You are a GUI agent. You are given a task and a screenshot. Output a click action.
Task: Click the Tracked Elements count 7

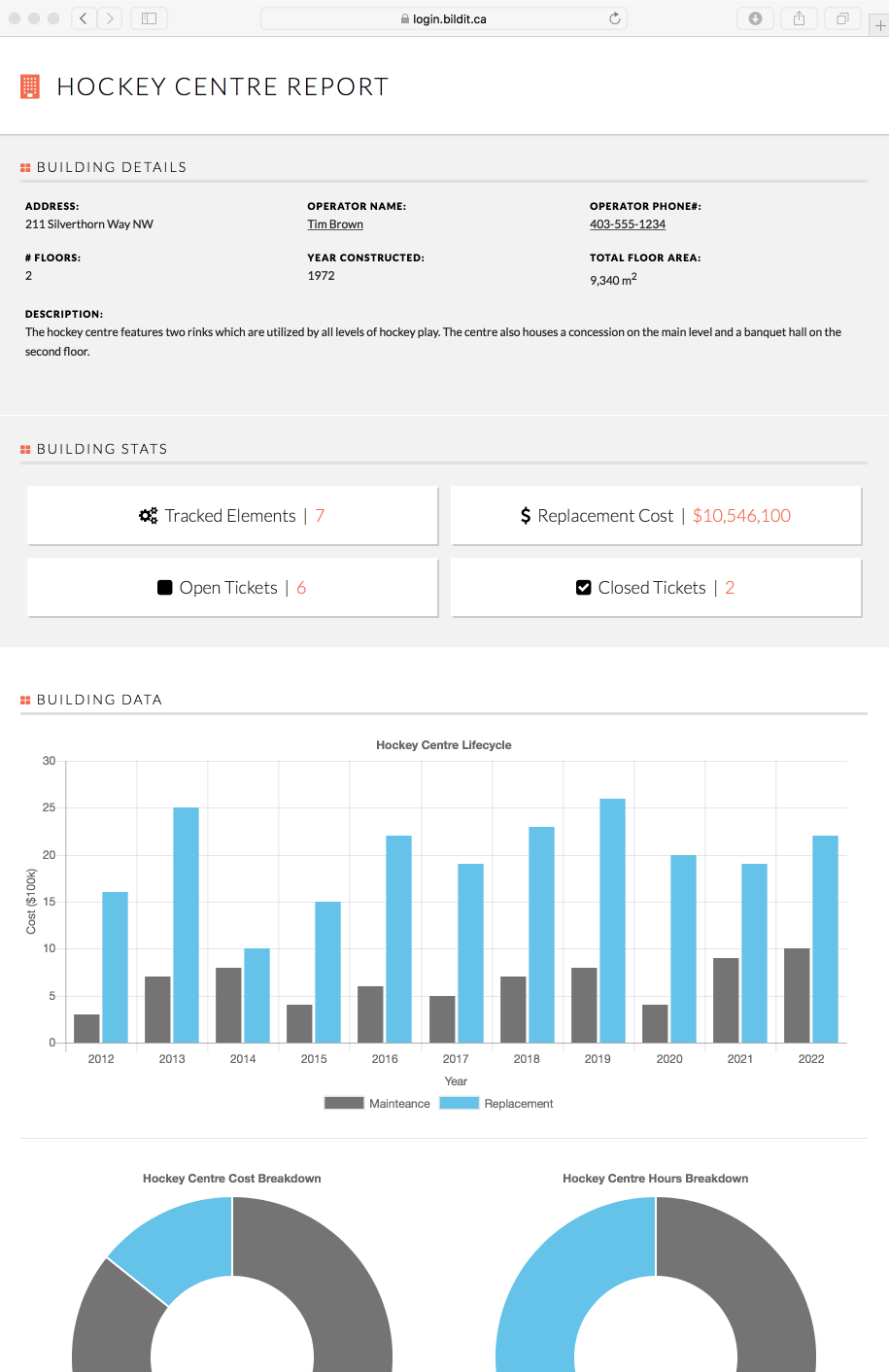(x=320, y=516)
